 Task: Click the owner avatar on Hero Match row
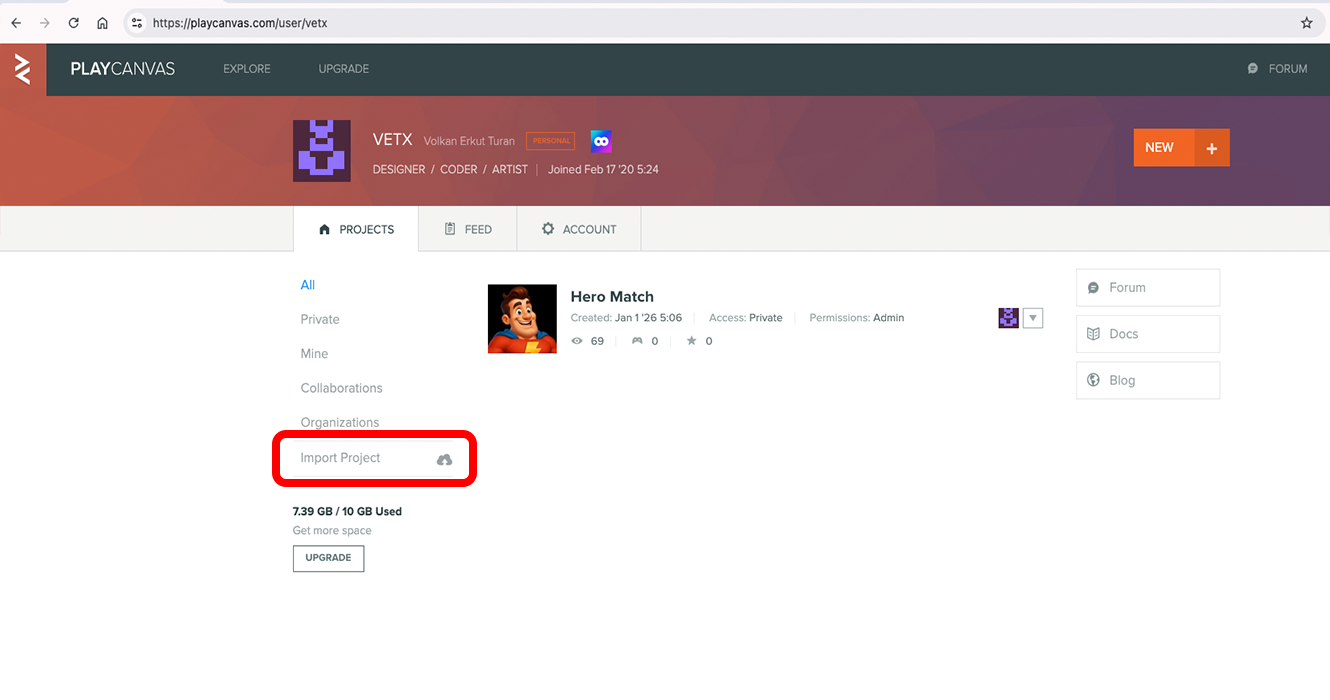[1008, 318]
